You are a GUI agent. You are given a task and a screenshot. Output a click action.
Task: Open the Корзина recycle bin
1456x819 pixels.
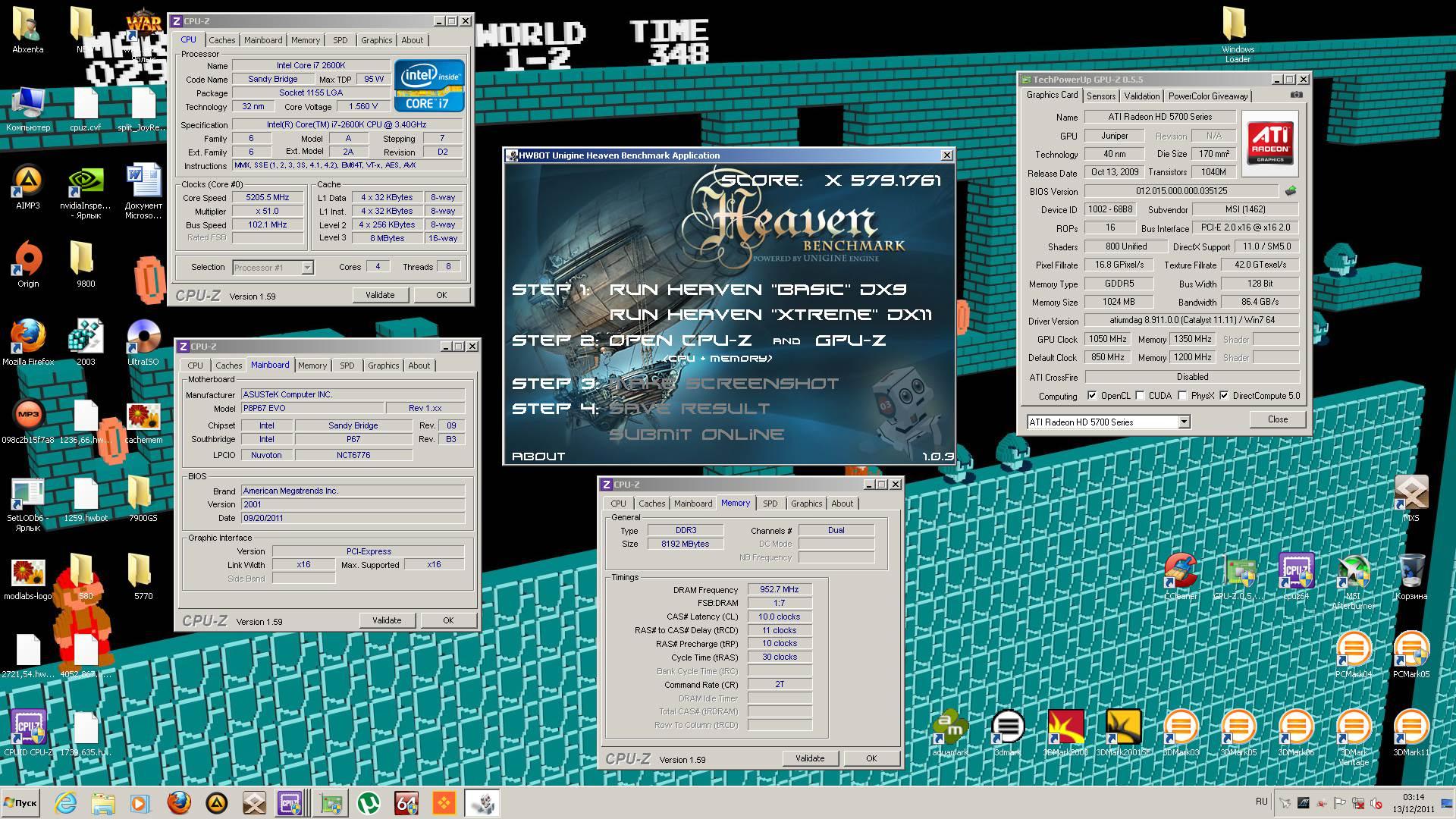click(1411, 578)
